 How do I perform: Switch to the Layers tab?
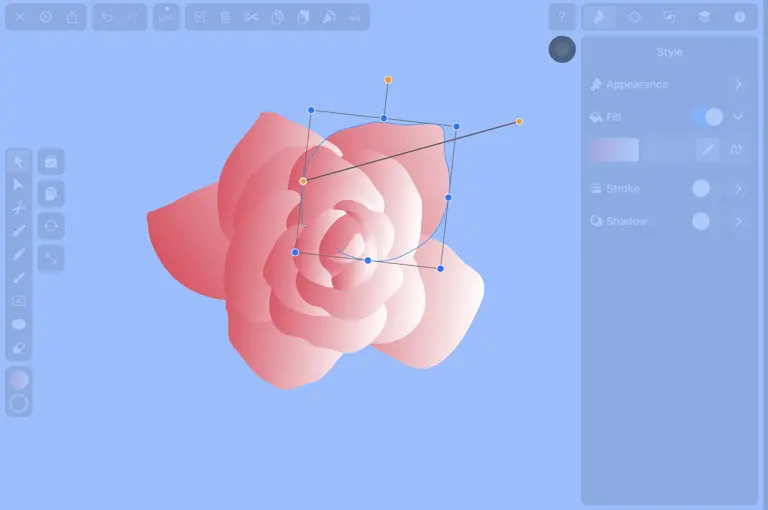704,17
